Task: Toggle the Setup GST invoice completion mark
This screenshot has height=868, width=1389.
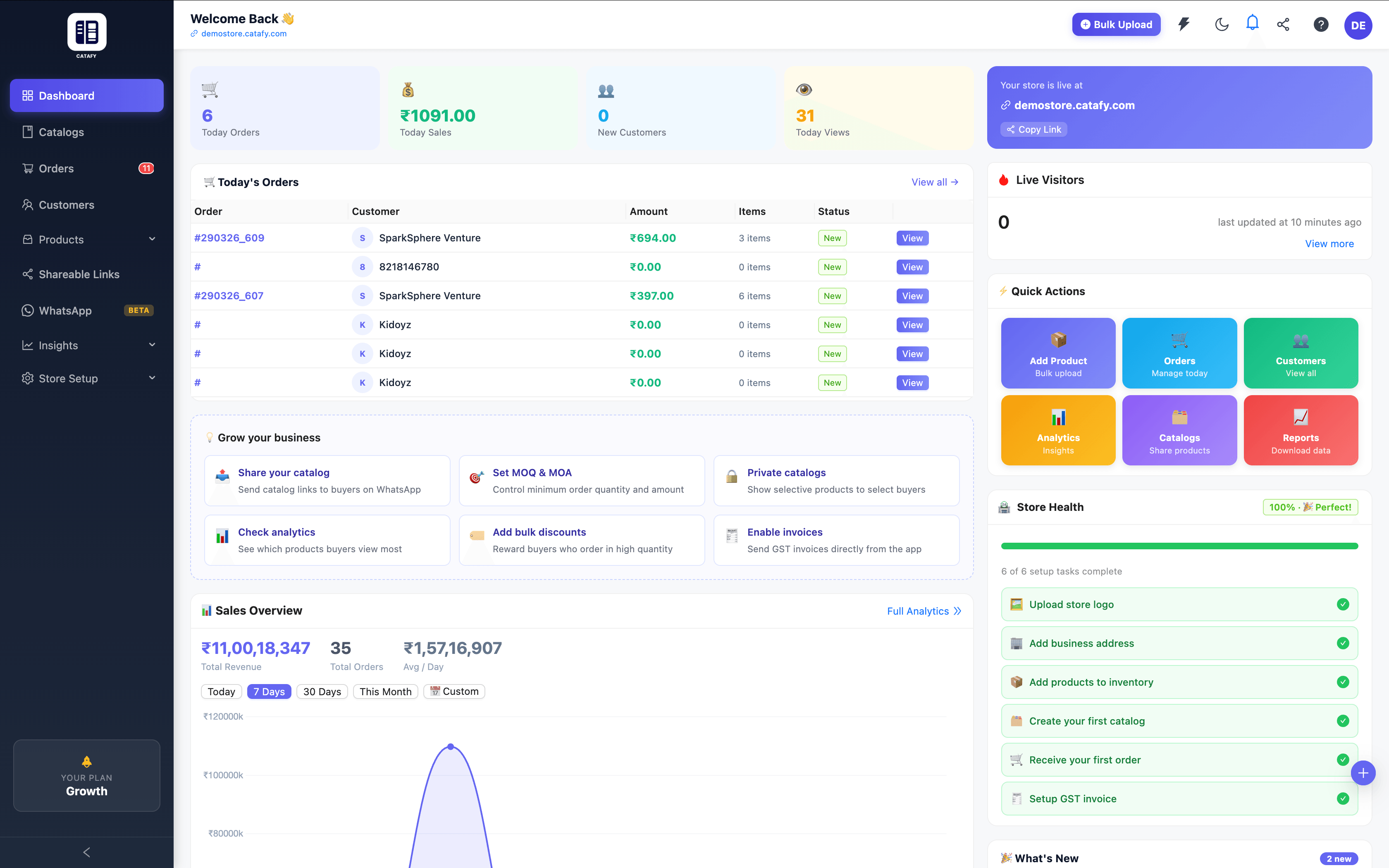Action: [1343, 798]
